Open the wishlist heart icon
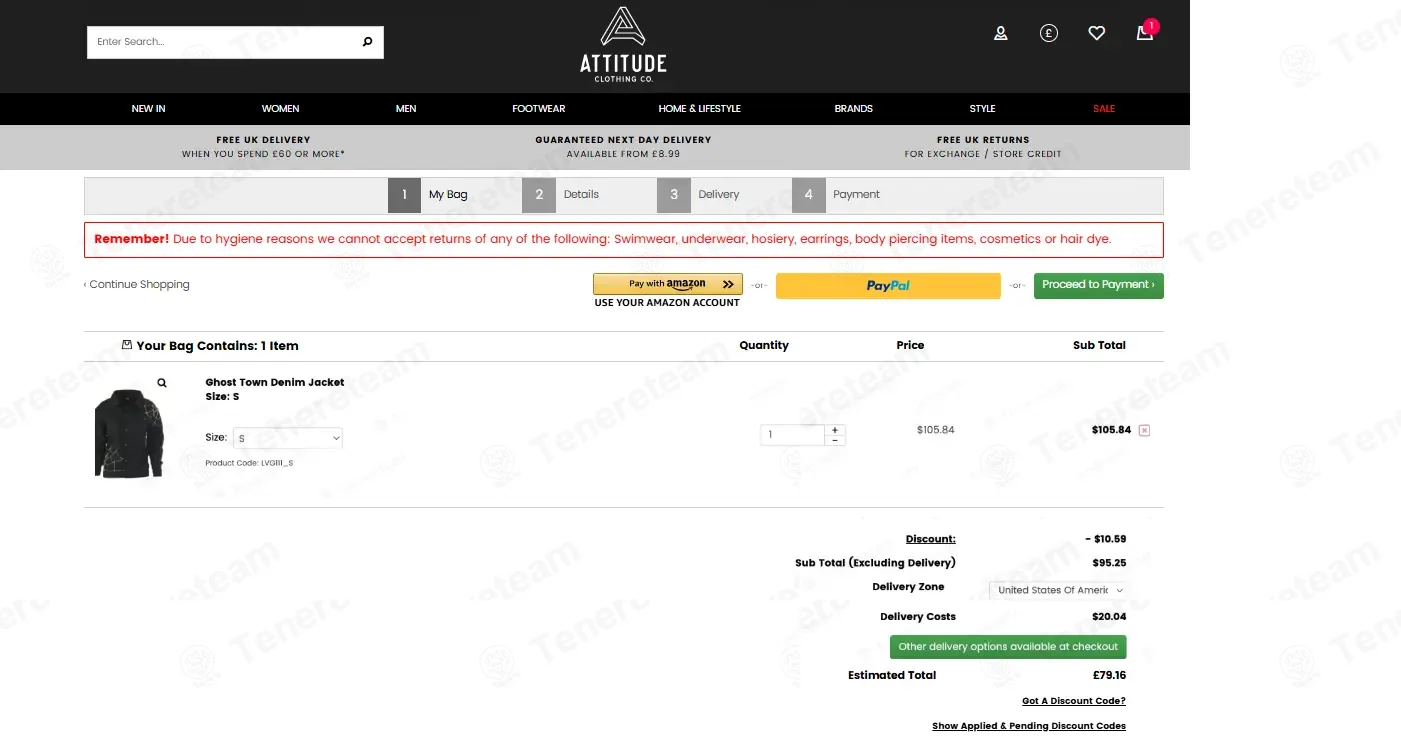Image resolution: width=1401 pixels, height=742 pixels. pos(1097,33)
